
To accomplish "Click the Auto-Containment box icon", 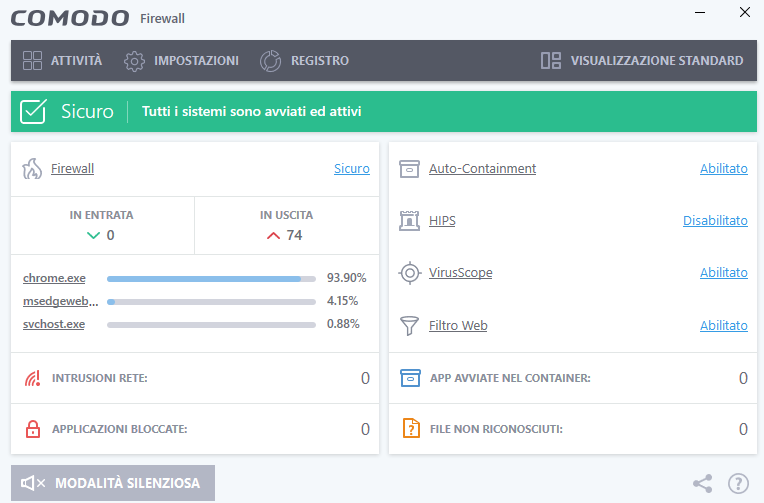I will pyautogui.click(x=409, y=169).
